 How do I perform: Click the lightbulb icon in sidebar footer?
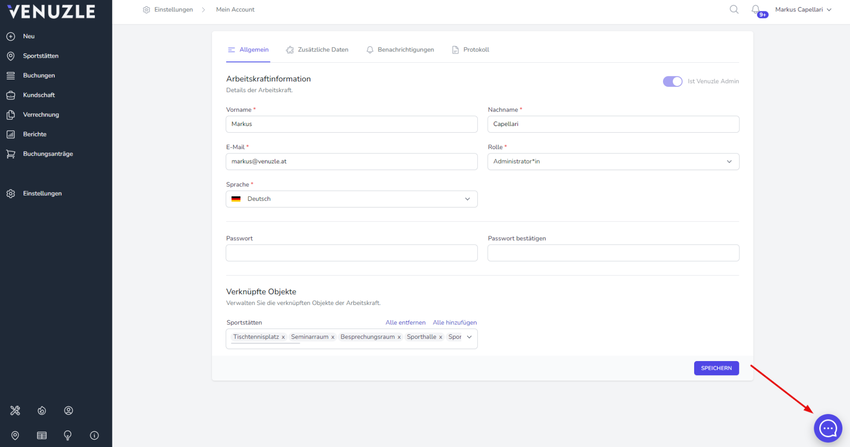(x=68, y=435)
